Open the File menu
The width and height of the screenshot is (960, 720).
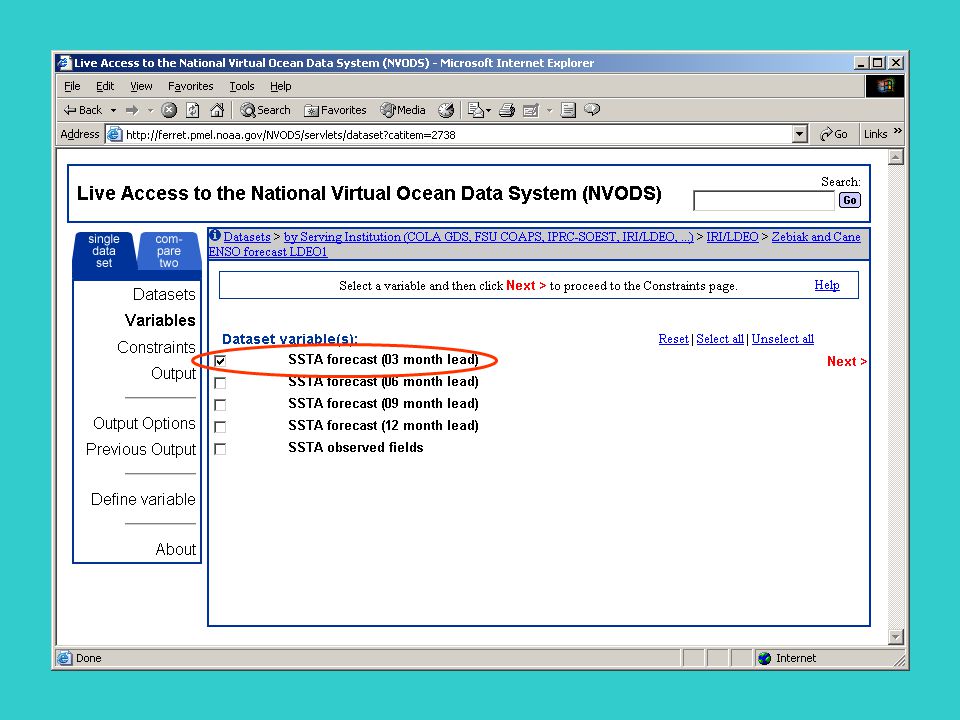click(72, 86)
